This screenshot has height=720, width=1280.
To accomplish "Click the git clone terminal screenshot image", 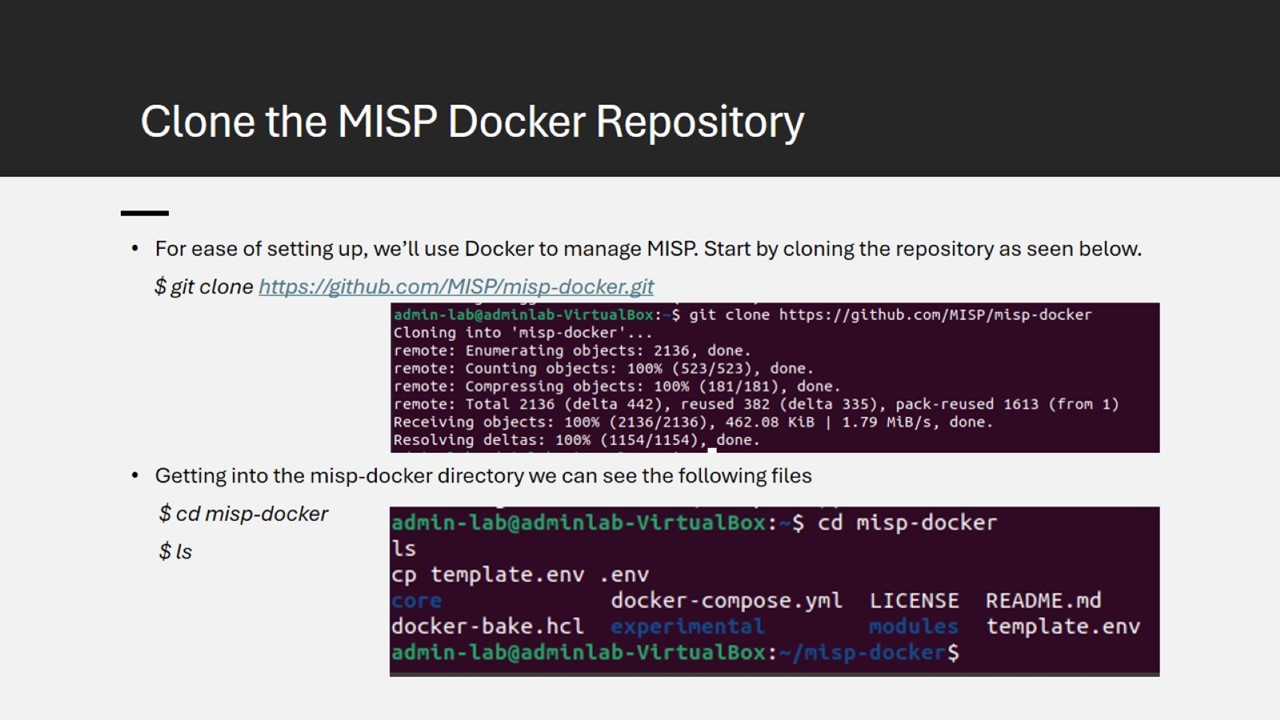I will (x=775, y=378).
